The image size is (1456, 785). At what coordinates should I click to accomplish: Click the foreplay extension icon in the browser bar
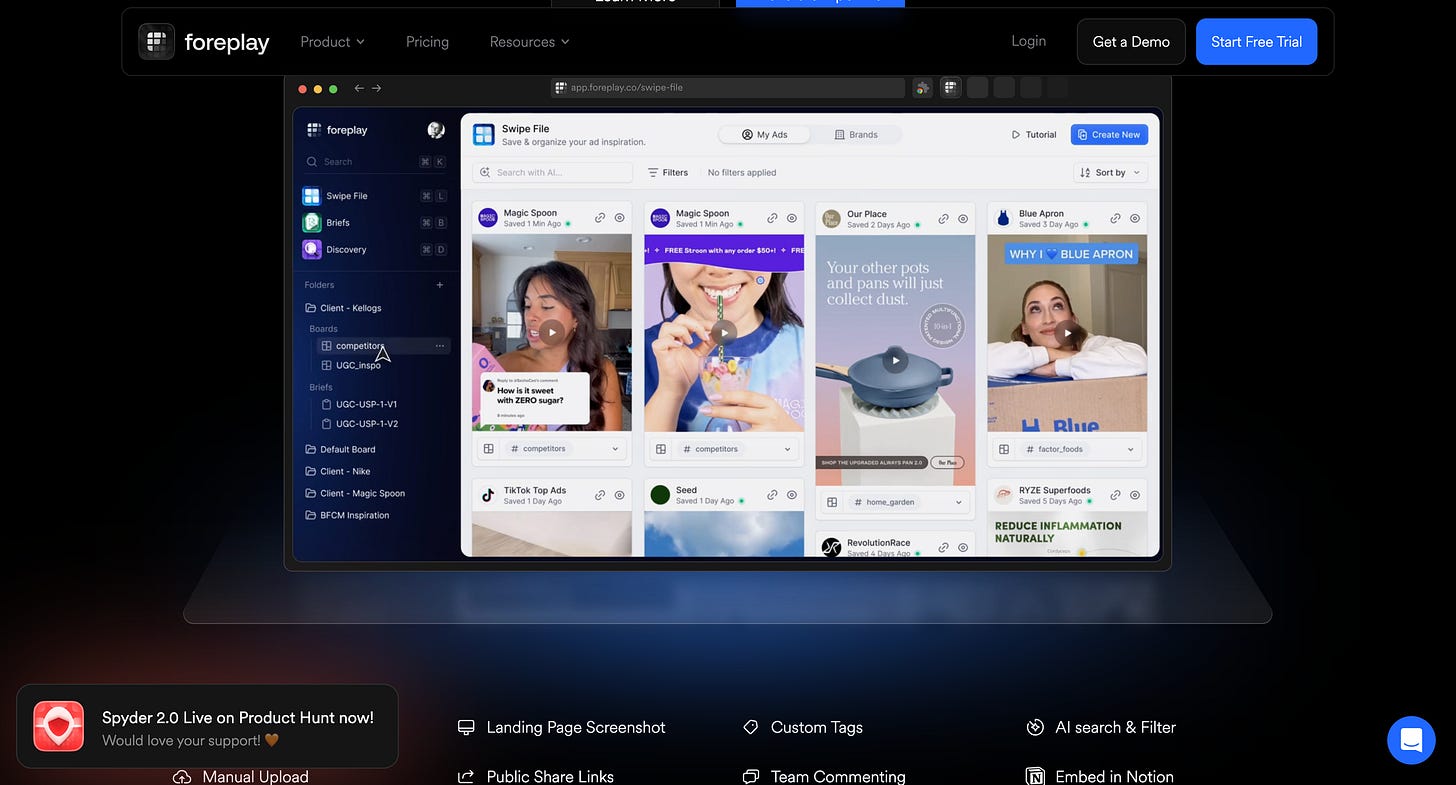pos(950,88)
